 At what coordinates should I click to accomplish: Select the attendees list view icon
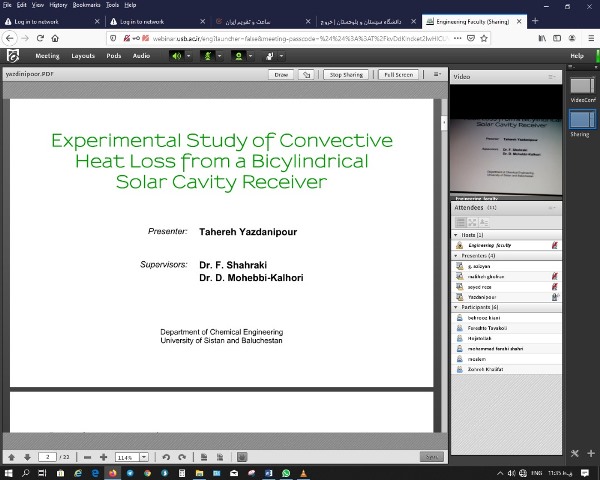pos(461,222)
